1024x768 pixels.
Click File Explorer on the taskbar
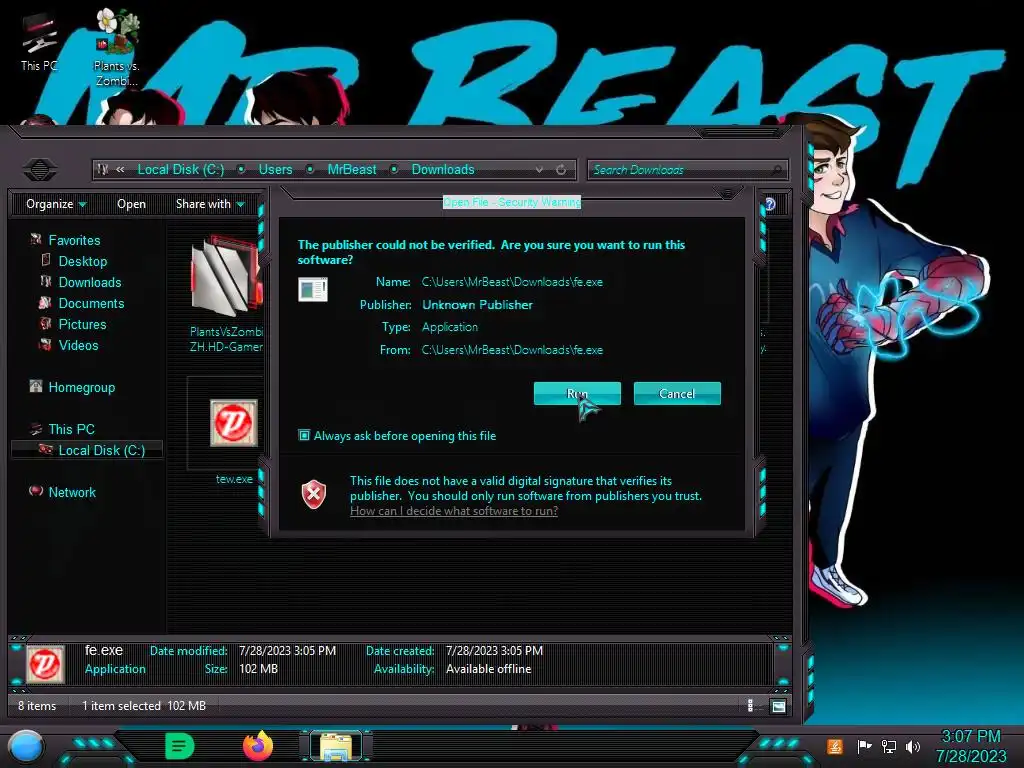click(336, 746)
